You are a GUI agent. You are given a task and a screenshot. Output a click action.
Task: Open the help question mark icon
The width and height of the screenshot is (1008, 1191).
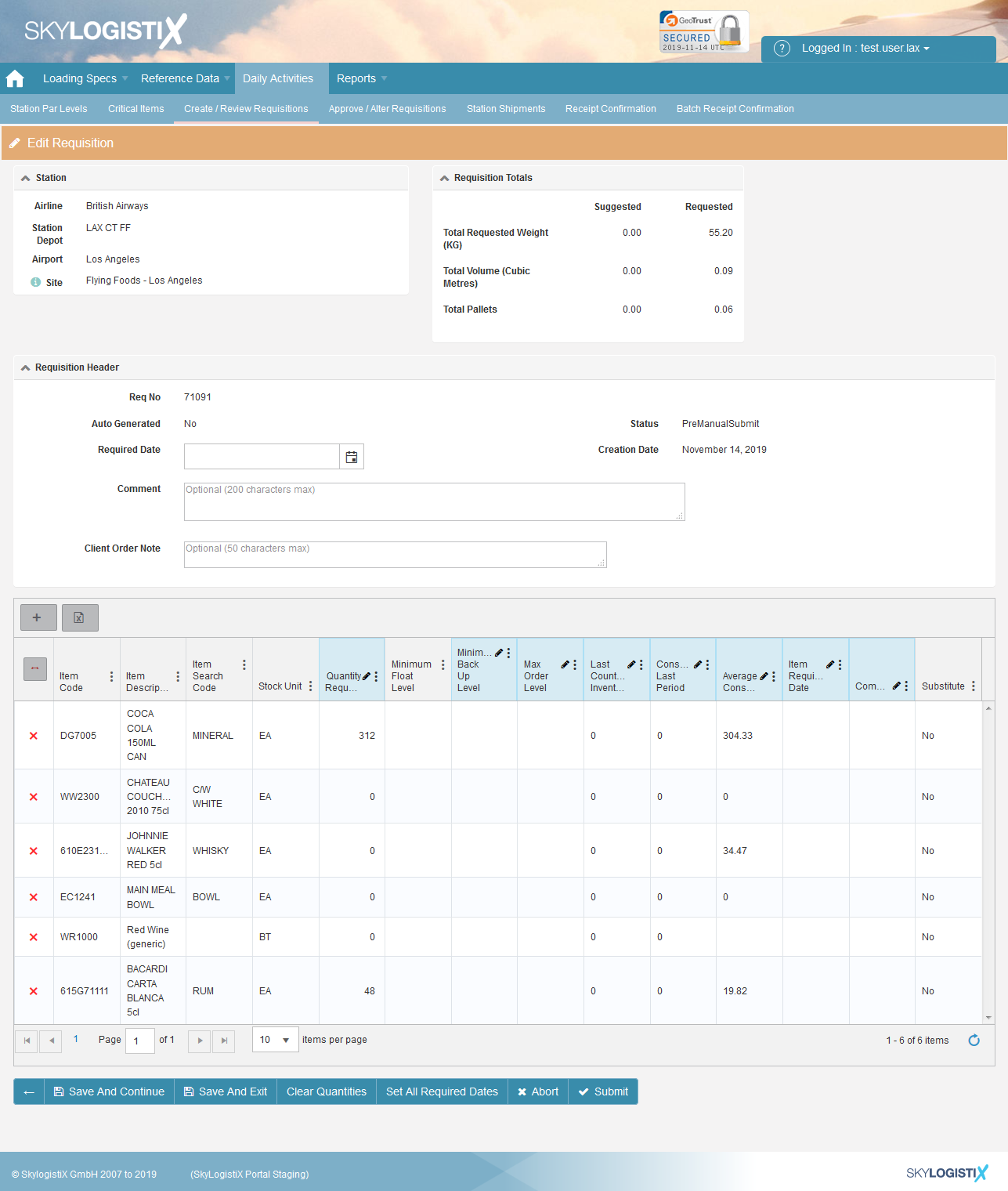782,48
